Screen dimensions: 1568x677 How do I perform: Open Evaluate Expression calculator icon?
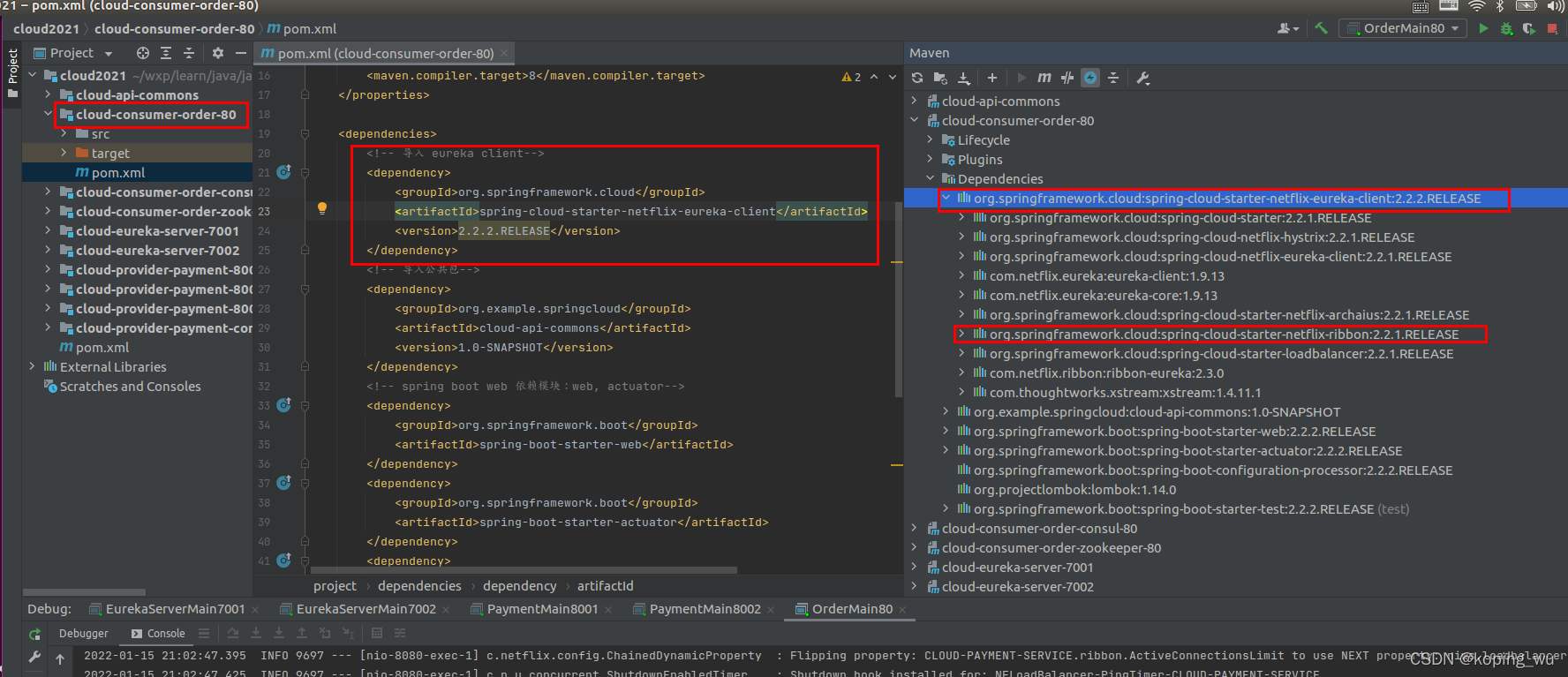(377, 633)
